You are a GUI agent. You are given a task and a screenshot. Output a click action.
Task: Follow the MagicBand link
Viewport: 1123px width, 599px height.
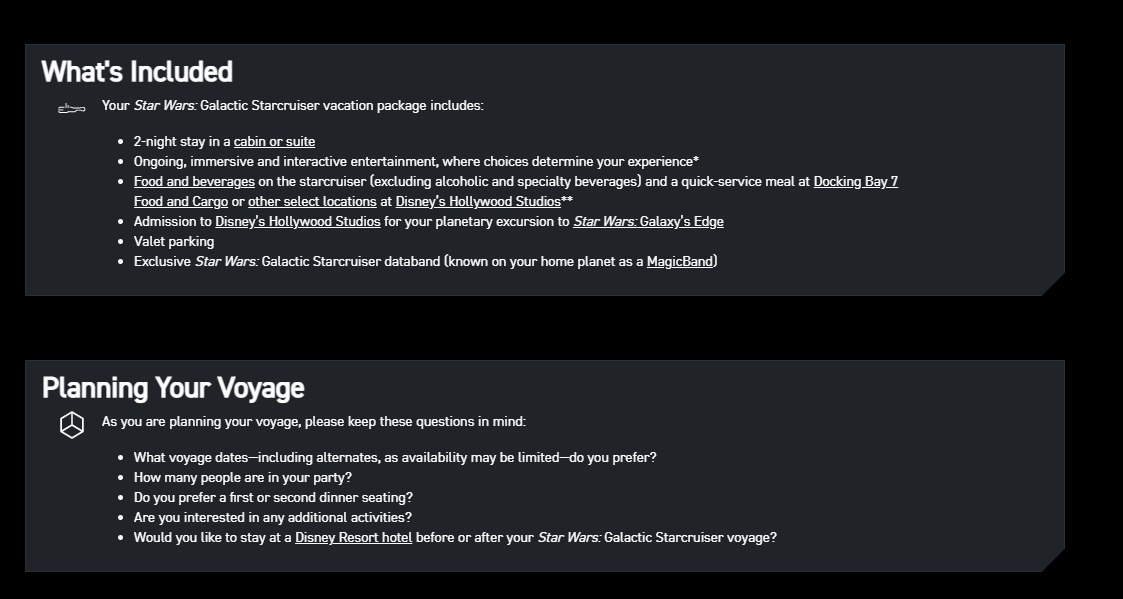pos(679,262)
